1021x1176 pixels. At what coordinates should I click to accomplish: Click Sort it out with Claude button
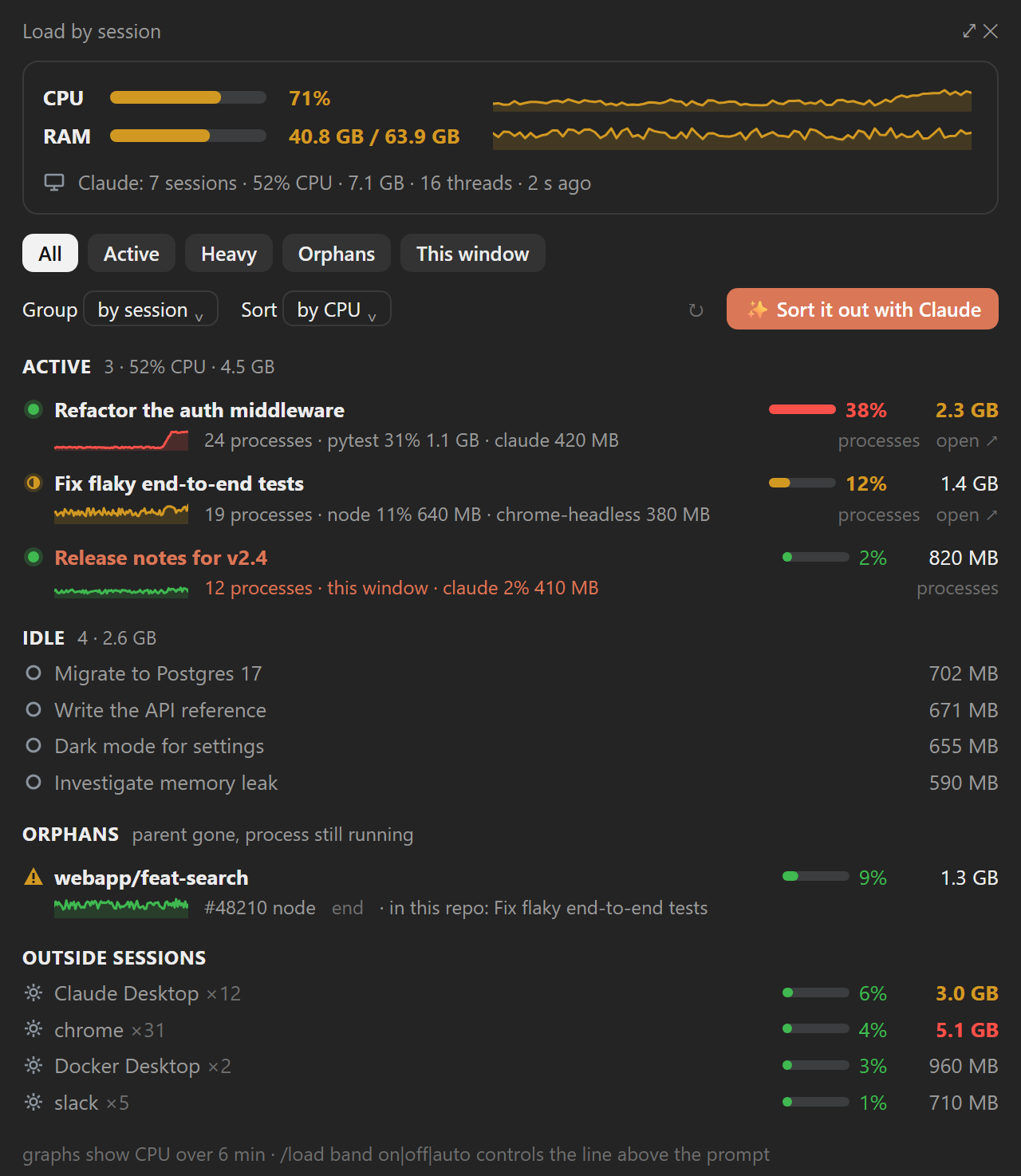pos(862,309)
